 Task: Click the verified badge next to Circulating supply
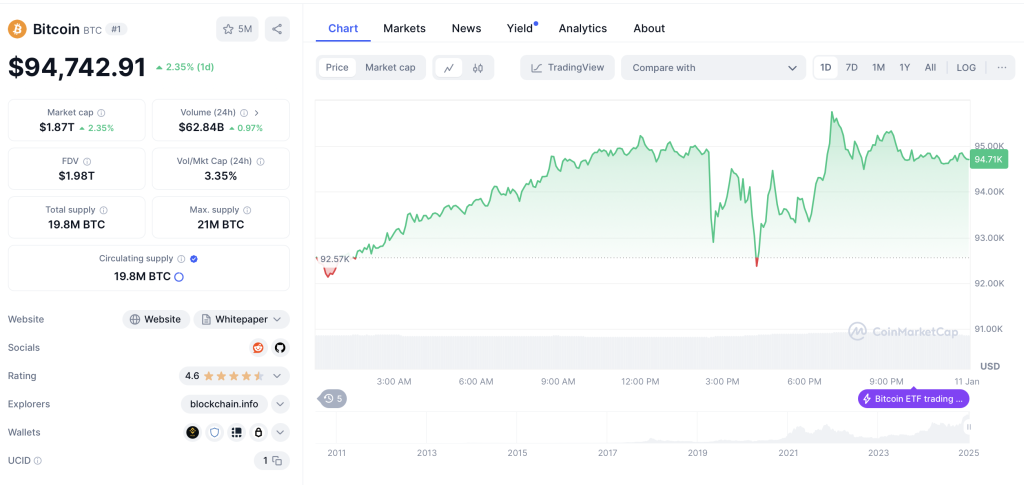click(x=193, y=258)
